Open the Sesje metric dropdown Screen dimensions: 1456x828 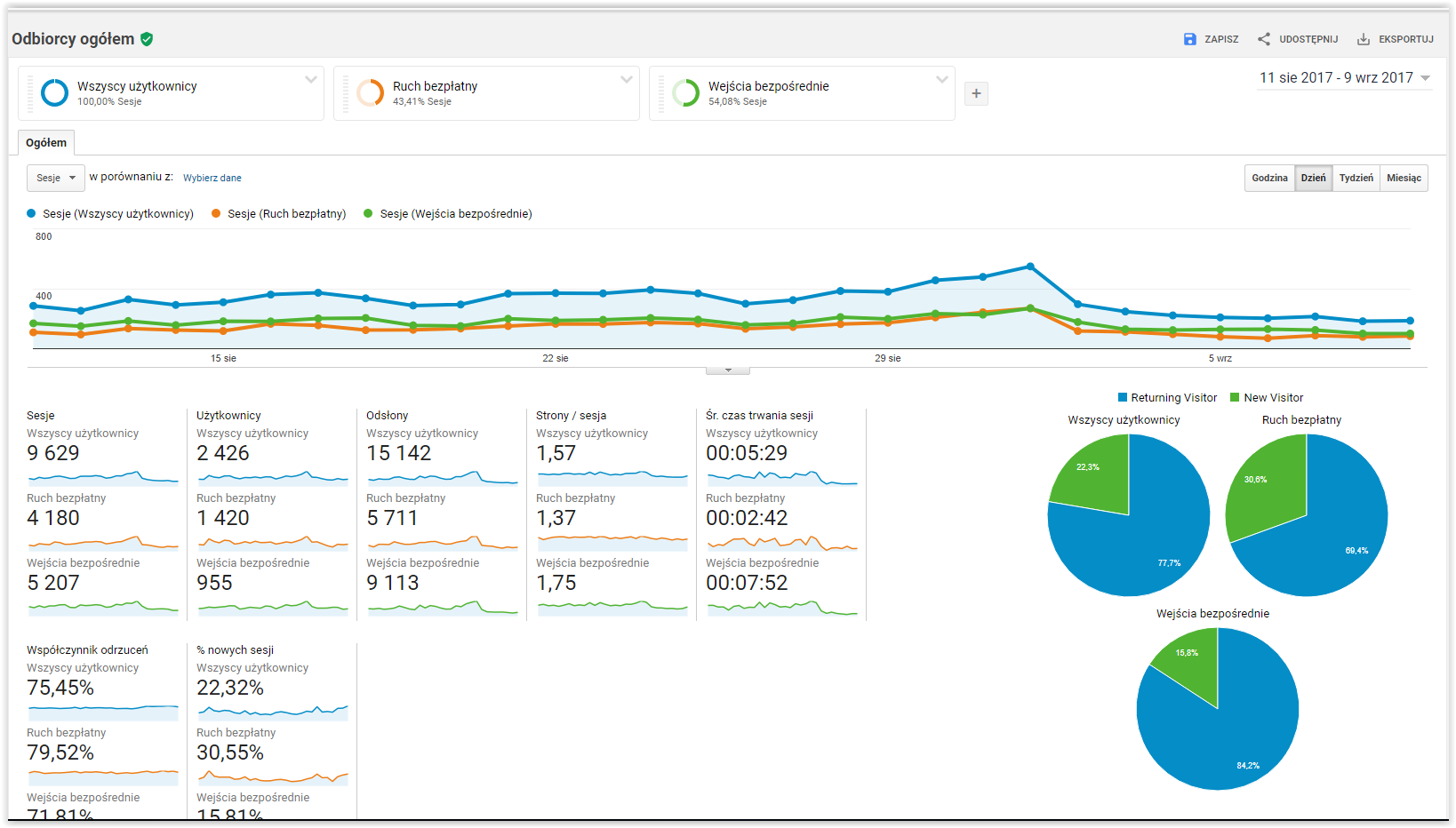pyautogui.click(x=56, y=178)
